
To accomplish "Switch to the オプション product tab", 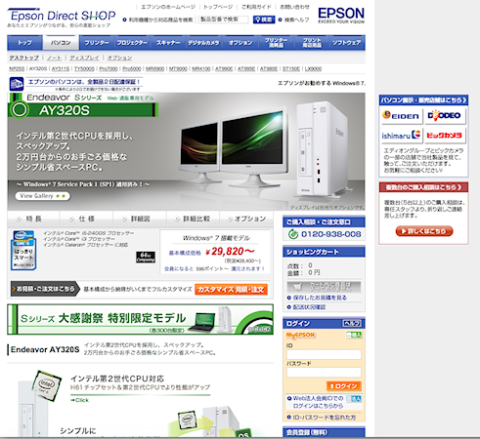I will pyautogui.click(x=247, y=219).
